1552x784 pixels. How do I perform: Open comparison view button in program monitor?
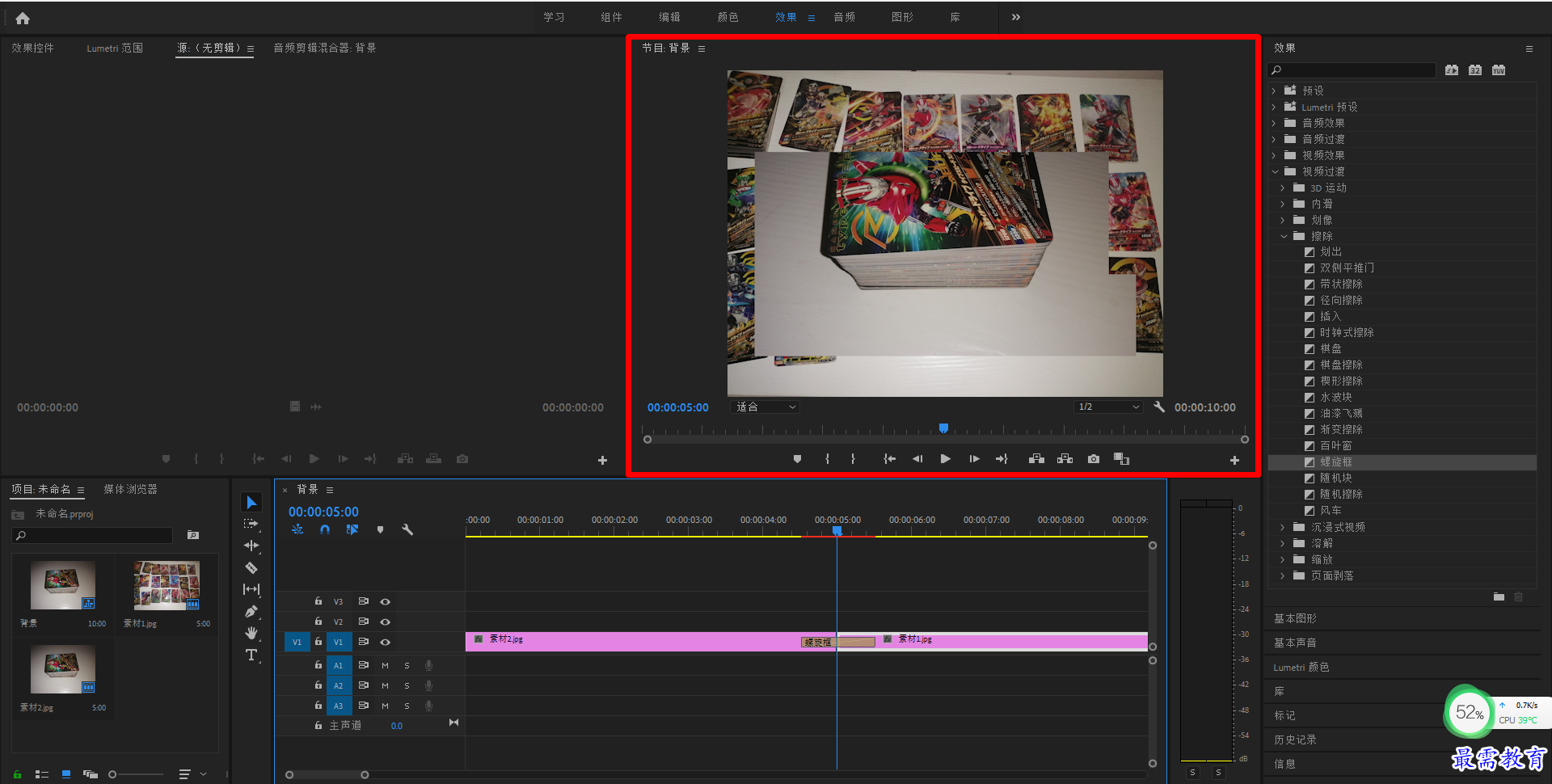point(1121,459)
